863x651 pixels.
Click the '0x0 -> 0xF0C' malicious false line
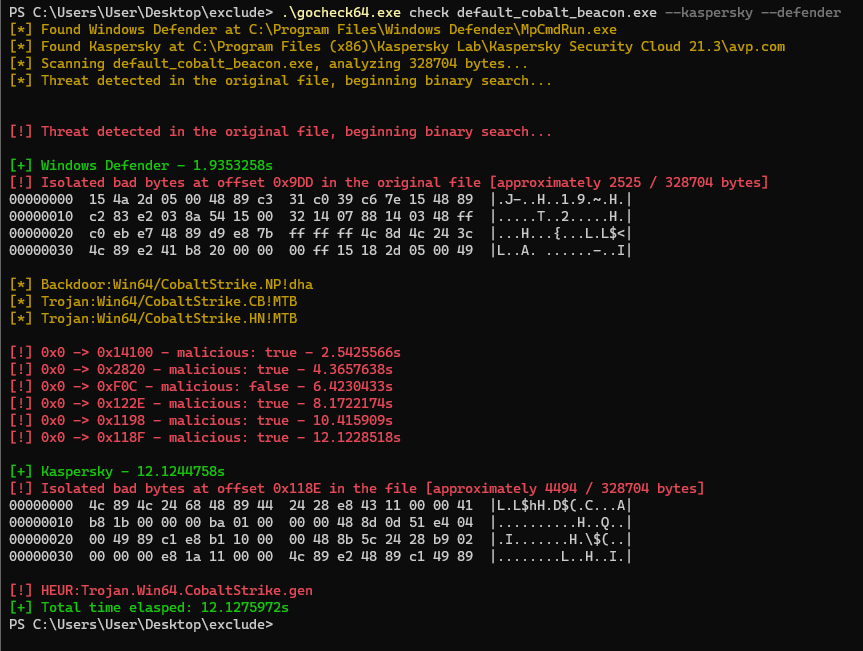pyautogui.click(x=201, y=387)
